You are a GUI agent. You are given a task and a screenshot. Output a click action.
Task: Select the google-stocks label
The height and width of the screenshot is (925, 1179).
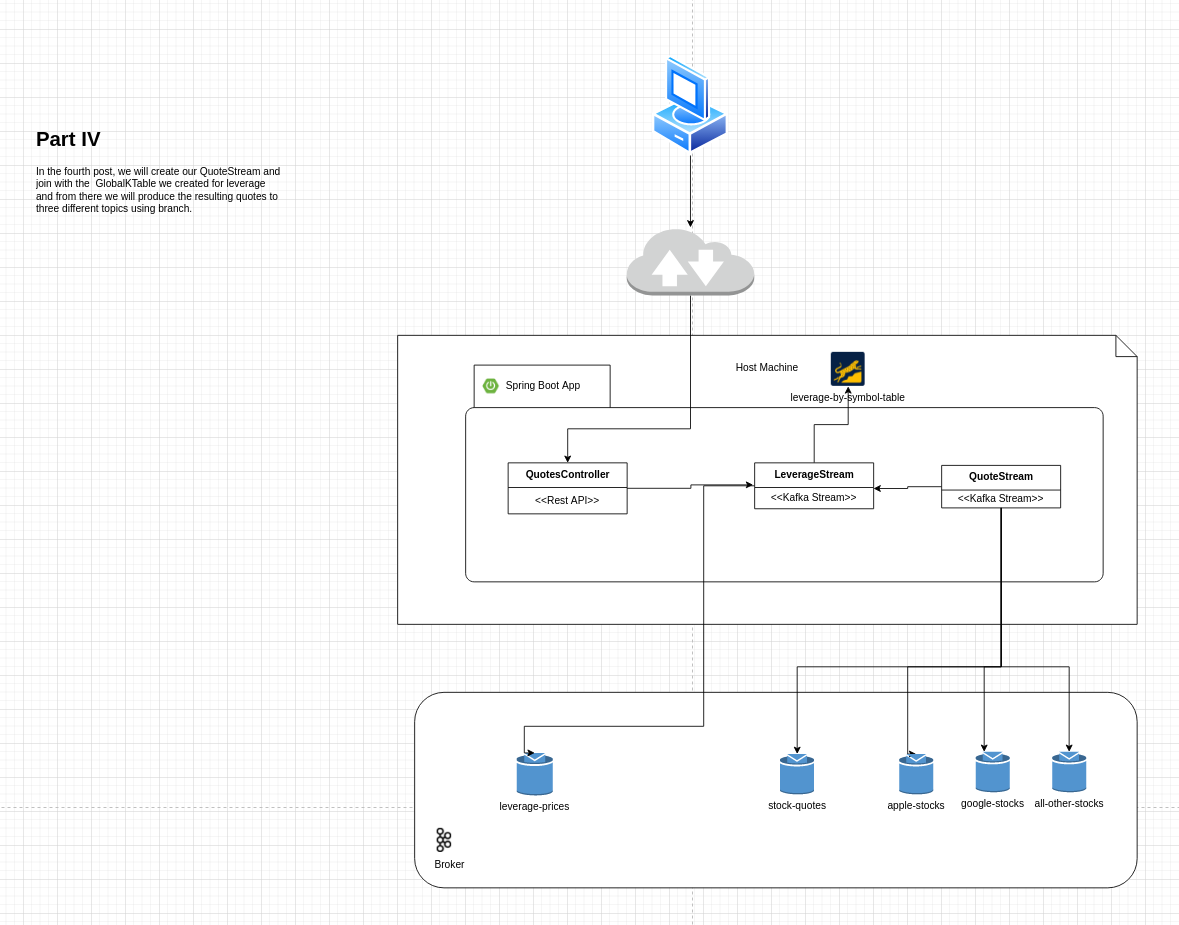[993, 804]
